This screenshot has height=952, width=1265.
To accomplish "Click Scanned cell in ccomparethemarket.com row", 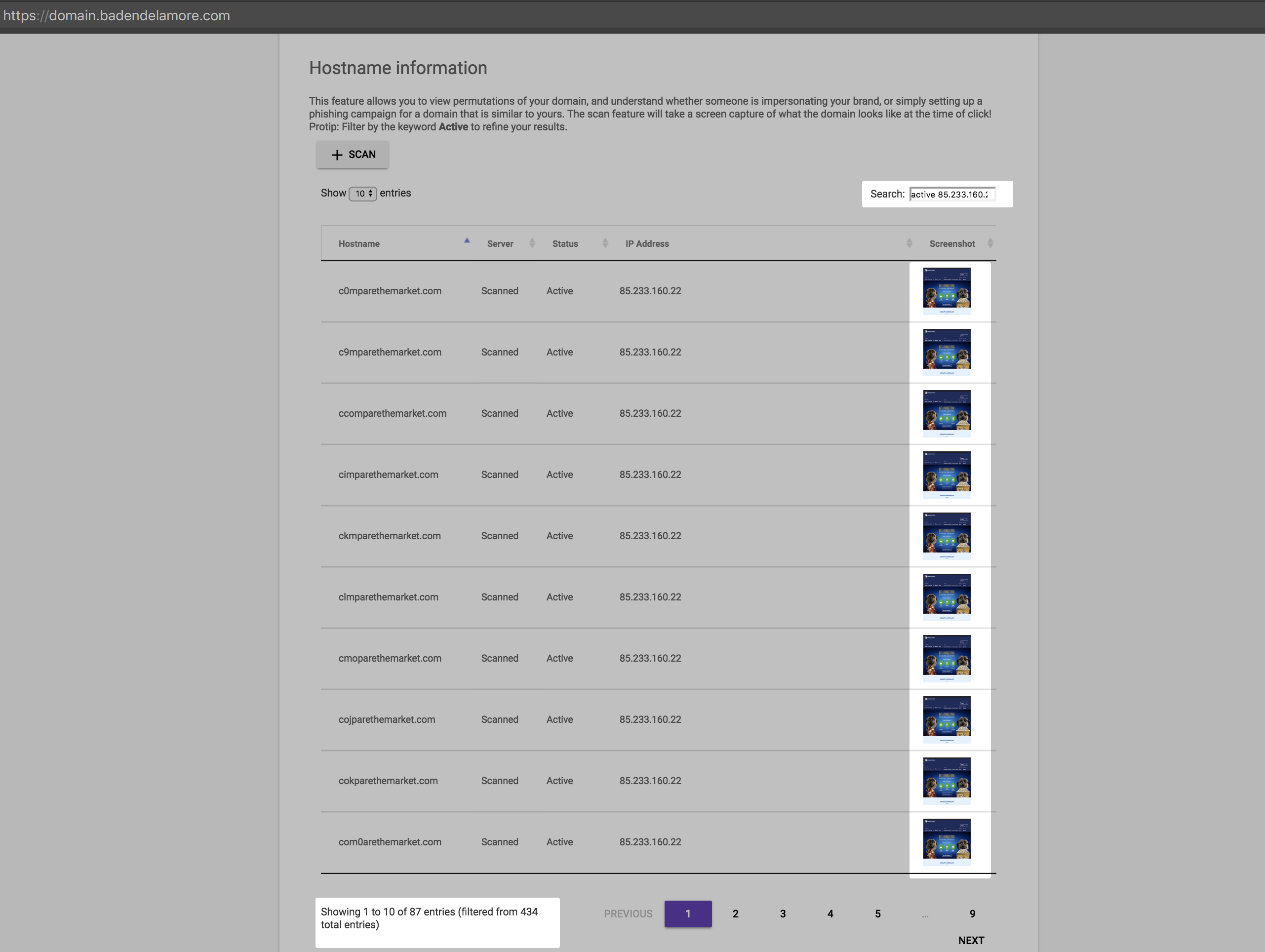I will point(500,413).
